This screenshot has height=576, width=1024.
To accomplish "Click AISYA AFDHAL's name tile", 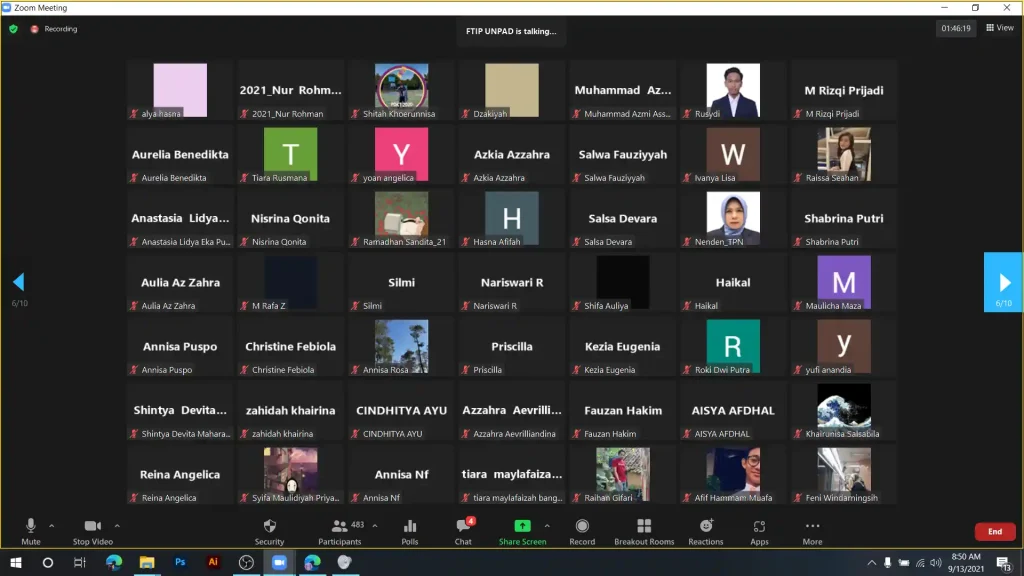I will coord(733,410).
